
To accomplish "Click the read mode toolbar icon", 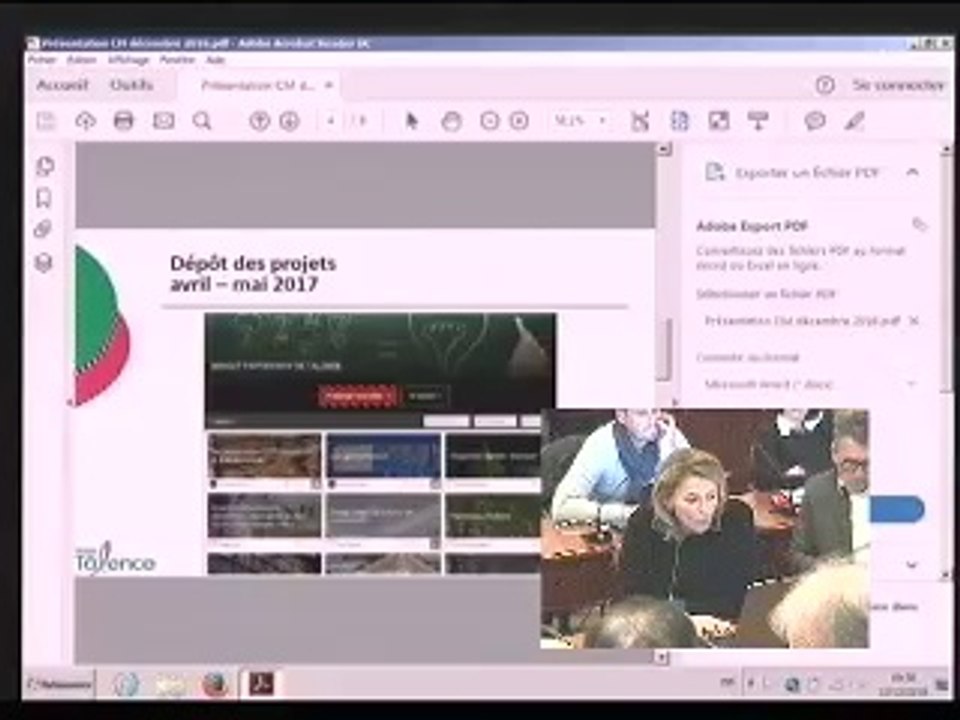I will pyautogui.click(x=758, y=121).
